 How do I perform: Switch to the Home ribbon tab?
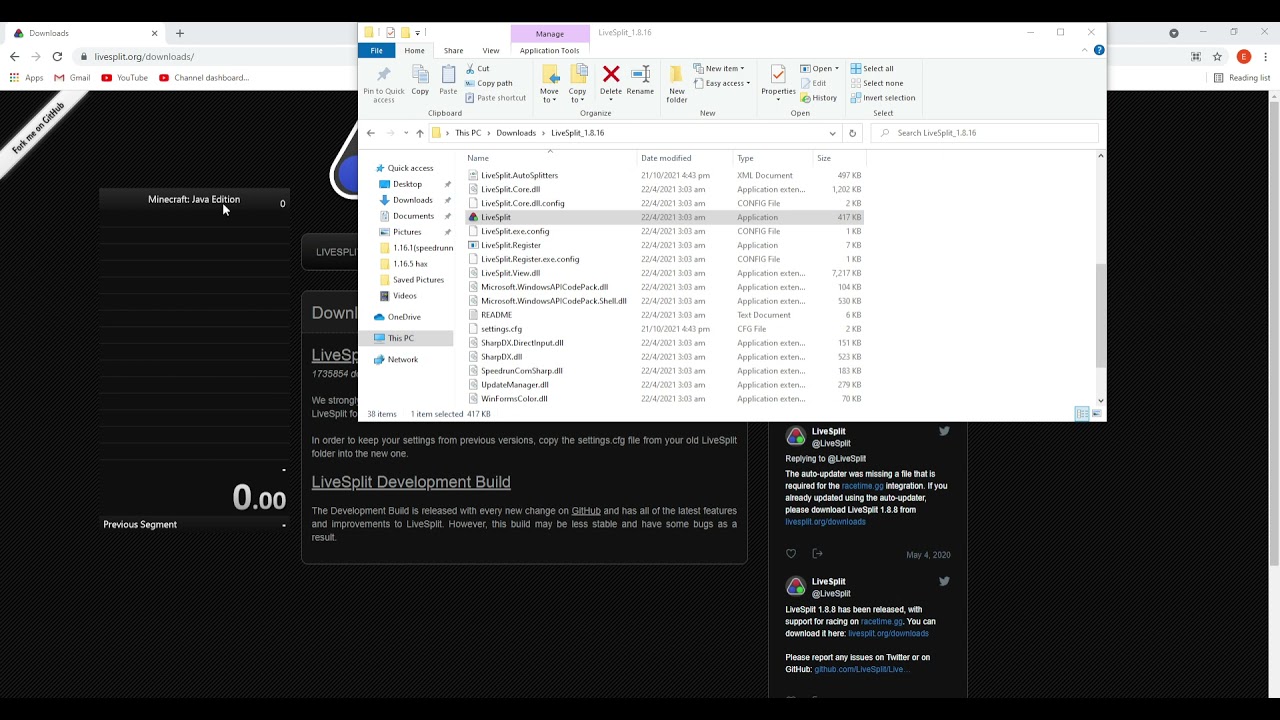[x=414, y=50]
